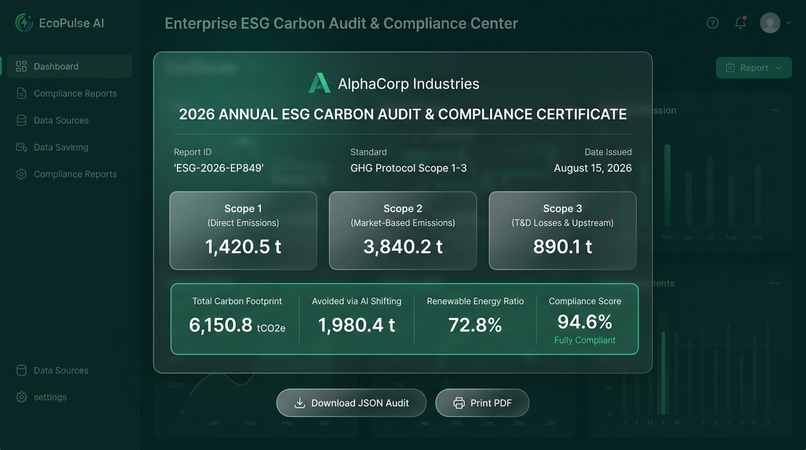Click the Print PDF button

(x=482, y=403)
